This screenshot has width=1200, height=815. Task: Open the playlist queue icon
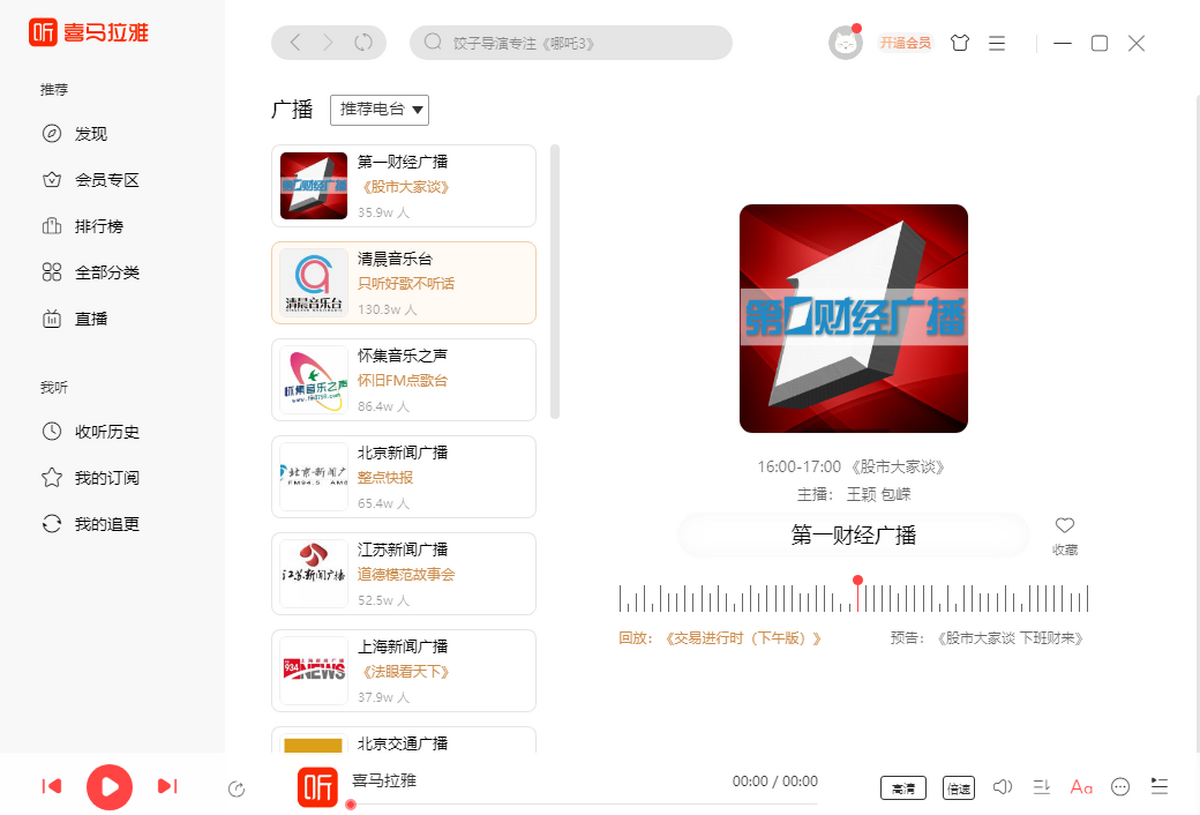1159,786
